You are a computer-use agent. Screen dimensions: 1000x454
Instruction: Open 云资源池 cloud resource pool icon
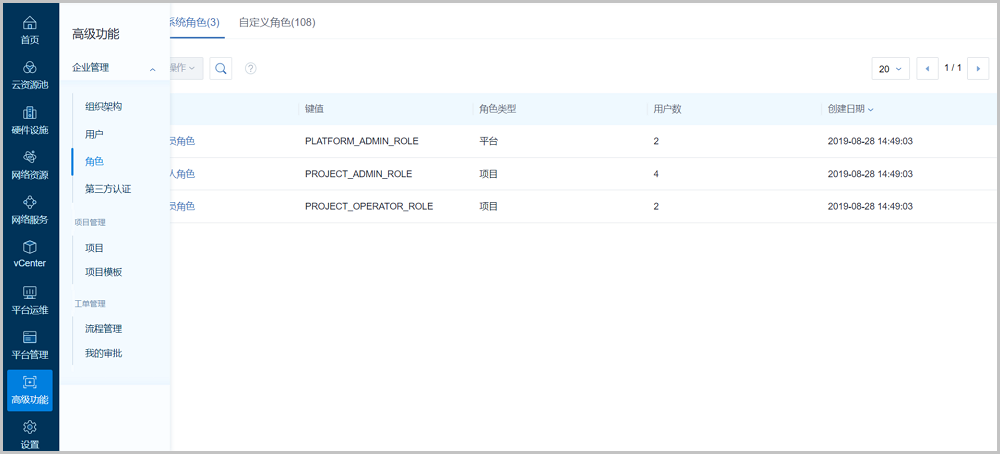point(30,68)
